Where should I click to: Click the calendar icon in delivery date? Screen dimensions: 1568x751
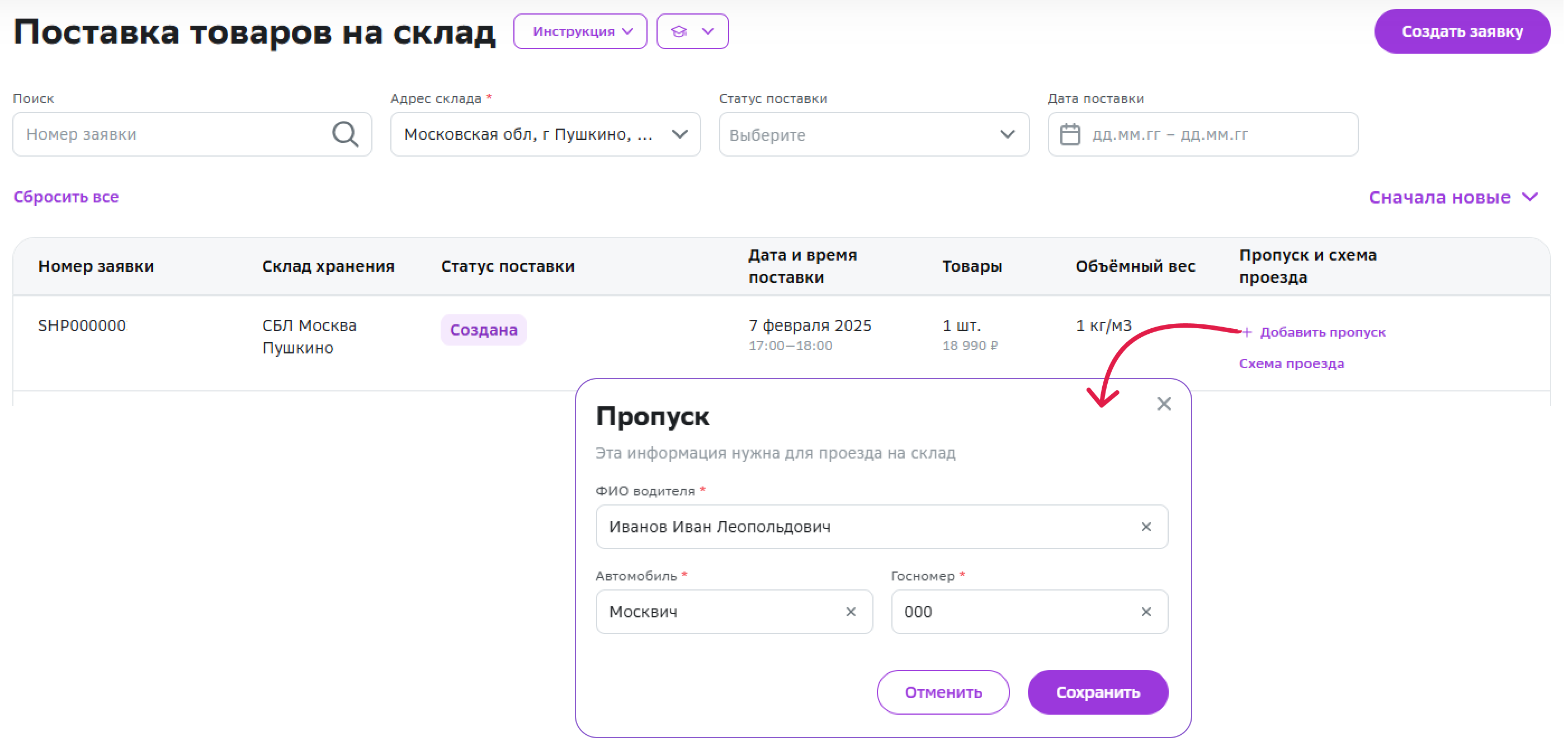(1070, 135)
